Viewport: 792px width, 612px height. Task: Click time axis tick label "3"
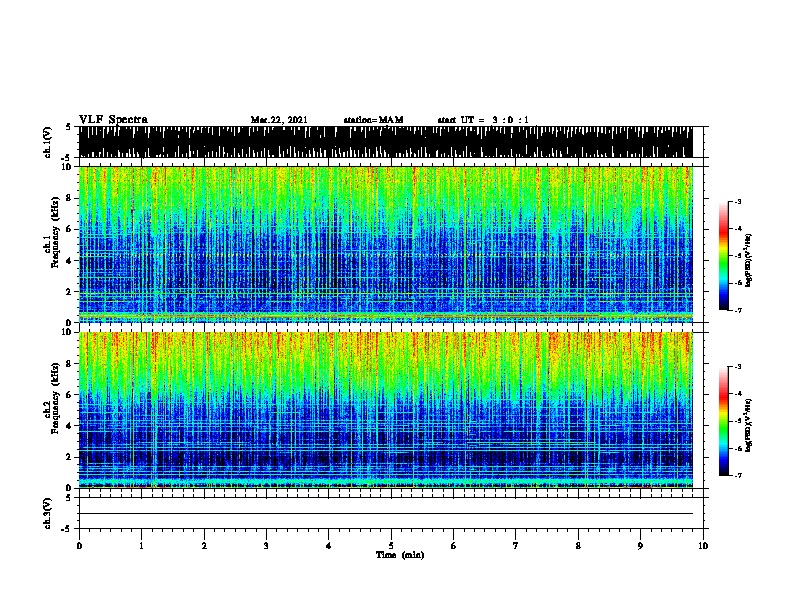pos(266,546)
